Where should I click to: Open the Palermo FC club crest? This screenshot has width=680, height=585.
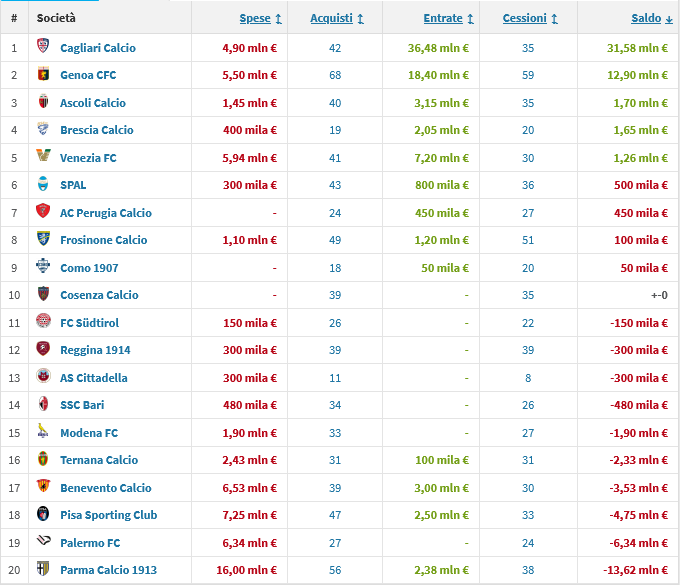[x=43, y=540]
